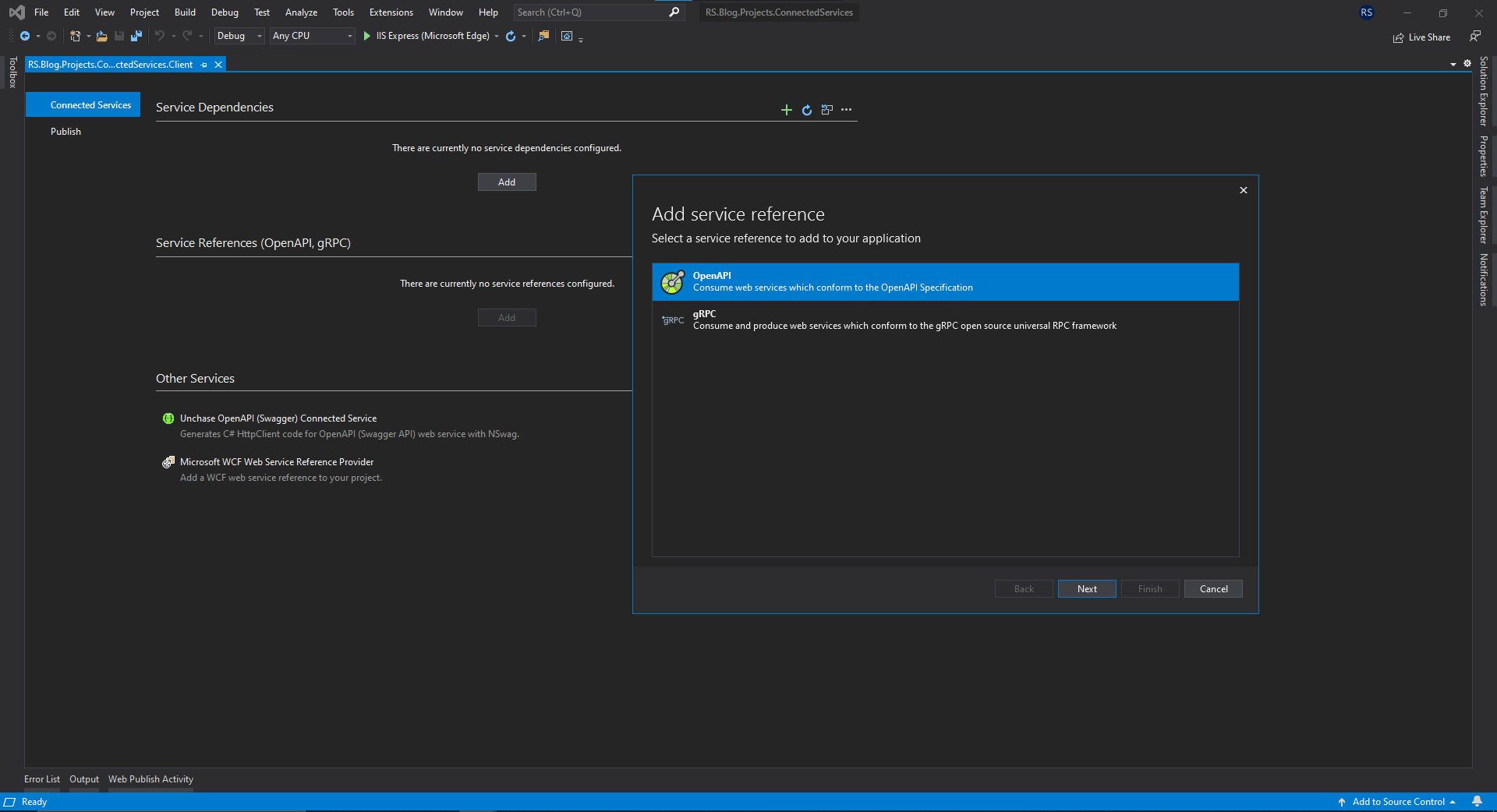
Task: Click the Redo arrow icon
Action: pos(187,36)
